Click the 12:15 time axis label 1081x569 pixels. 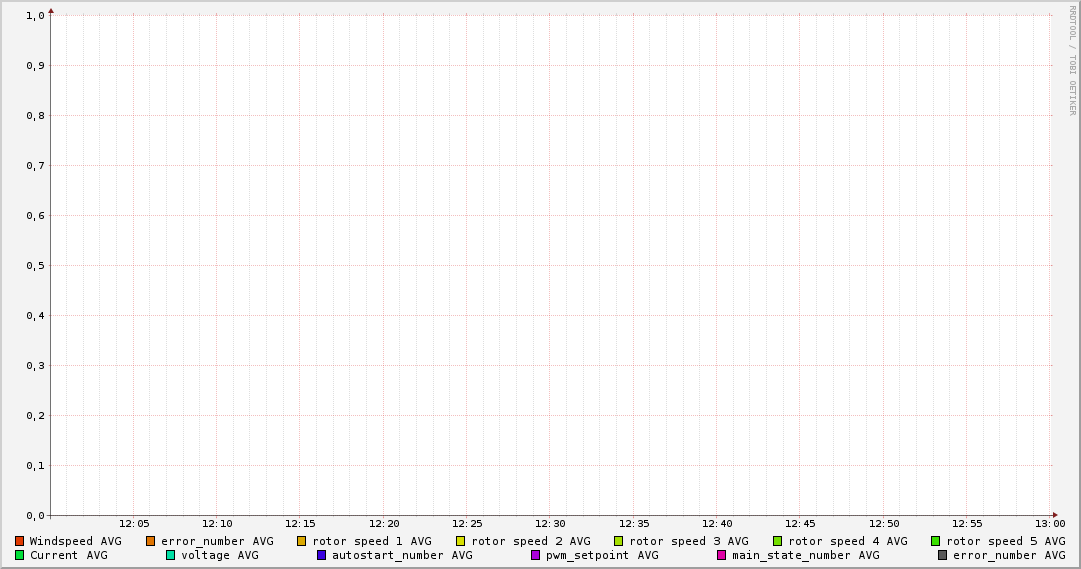pyautogui.click(x=301, y=524)
